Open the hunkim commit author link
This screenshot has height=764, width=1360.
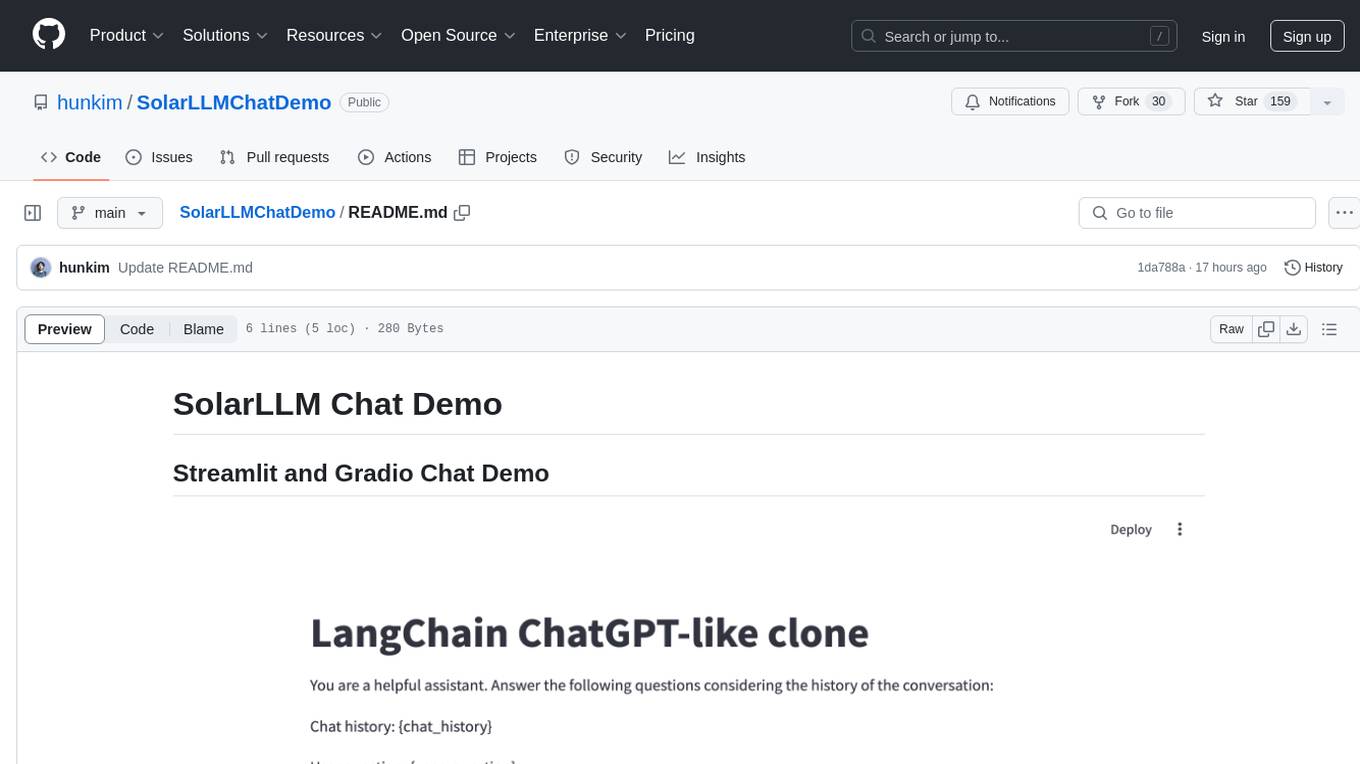tap(84, 268)
